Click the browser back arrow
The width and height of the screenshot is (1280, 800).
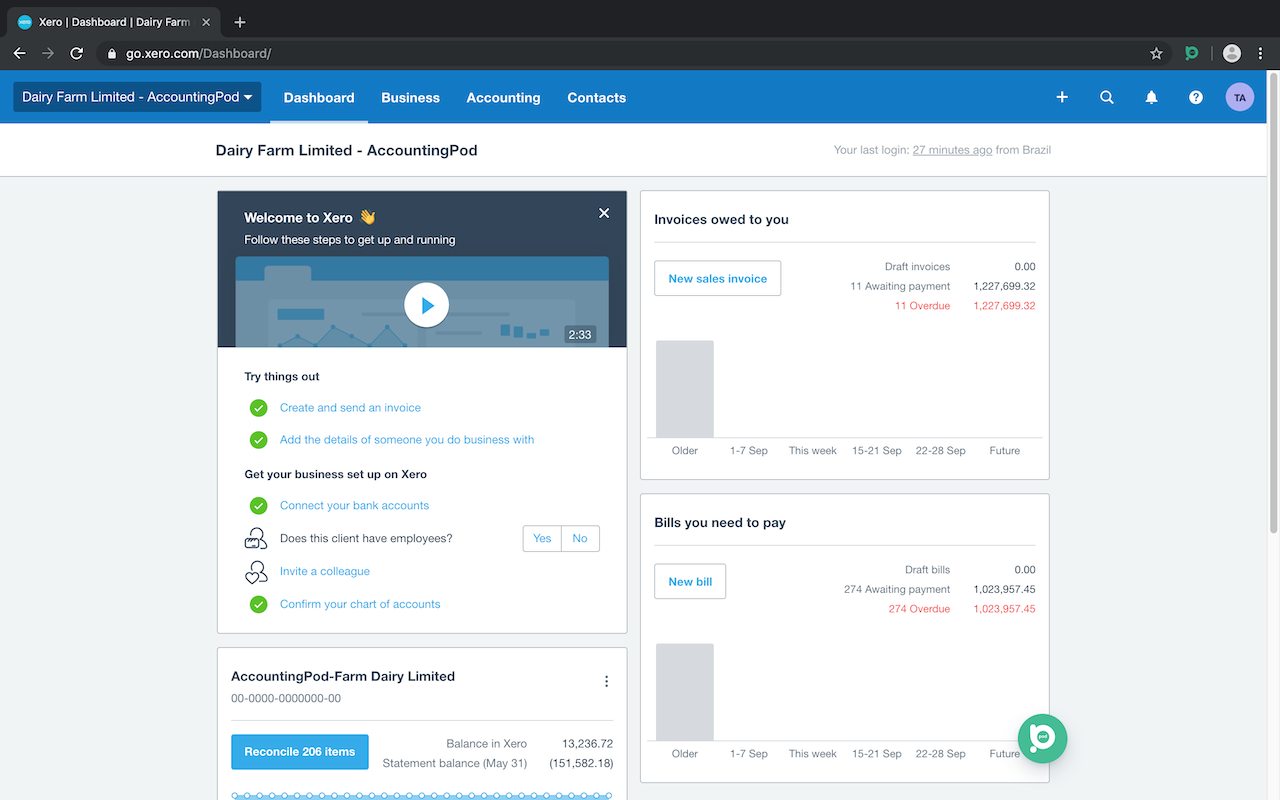[19, 53]
